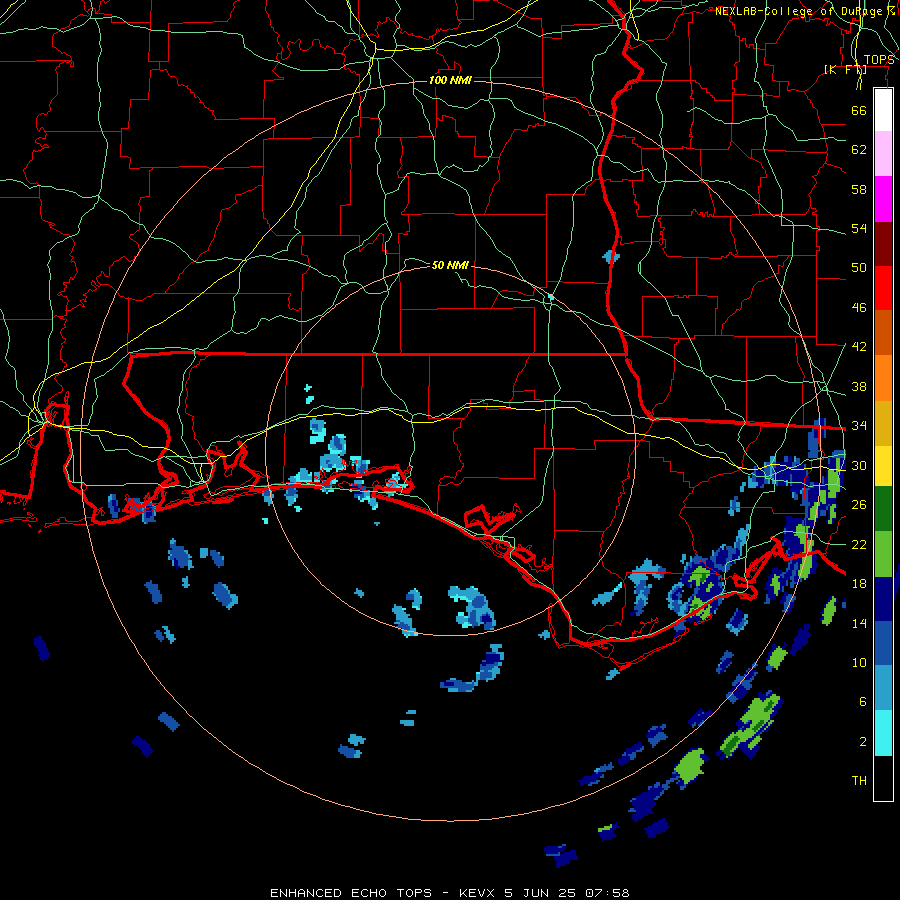This screenshot has height=900, width=900.
Task: Click the medium blue legend swatch
Action: [x=883, y=643]
